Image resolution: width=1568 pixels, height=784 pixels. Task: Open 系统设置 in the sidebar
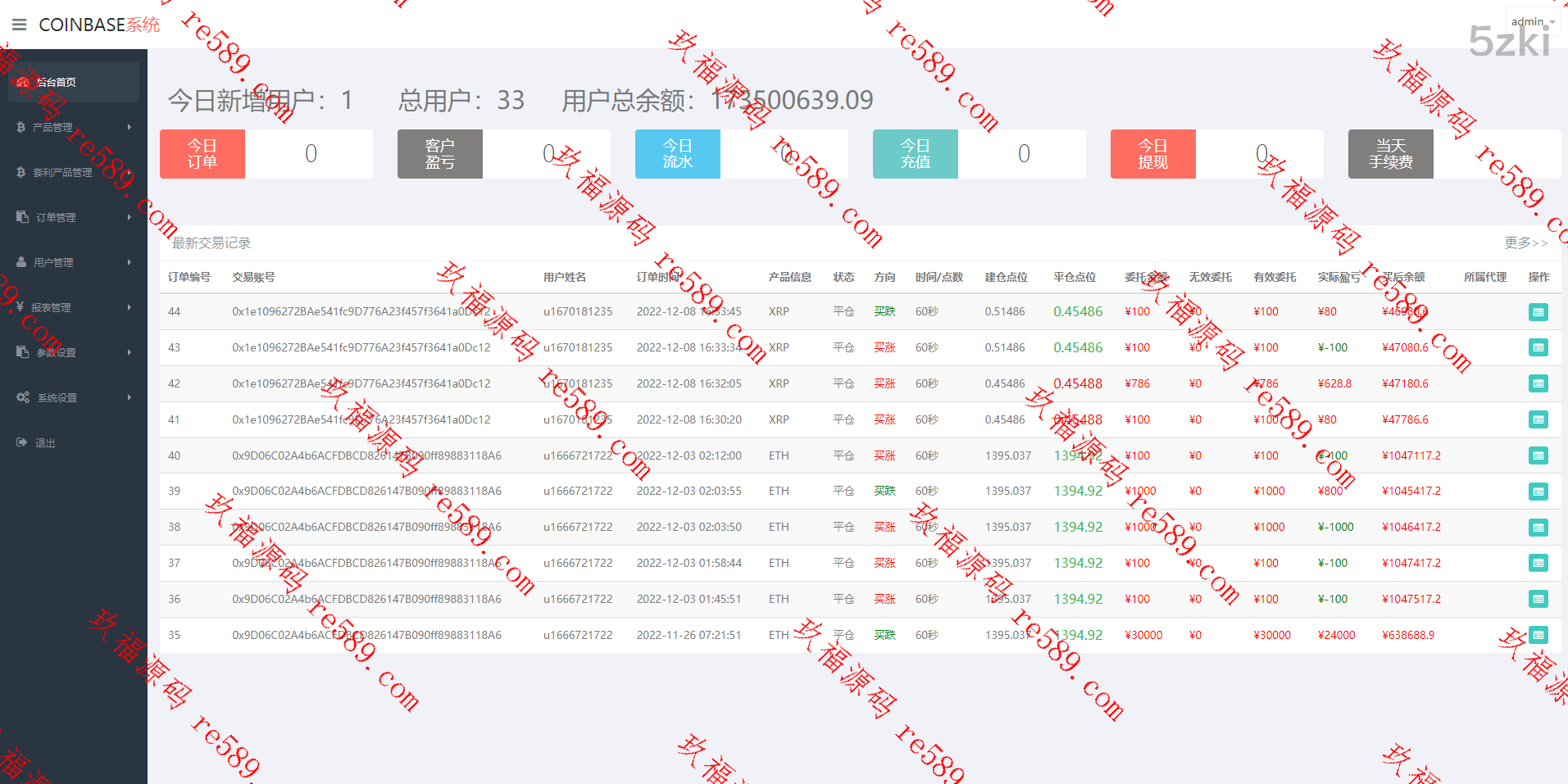point(73,397)
